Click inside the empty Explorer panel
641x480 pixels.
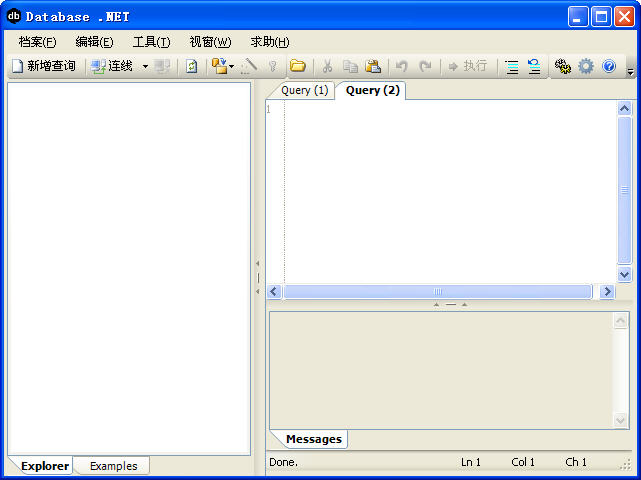pyautogui.click(x=129, y=269)
